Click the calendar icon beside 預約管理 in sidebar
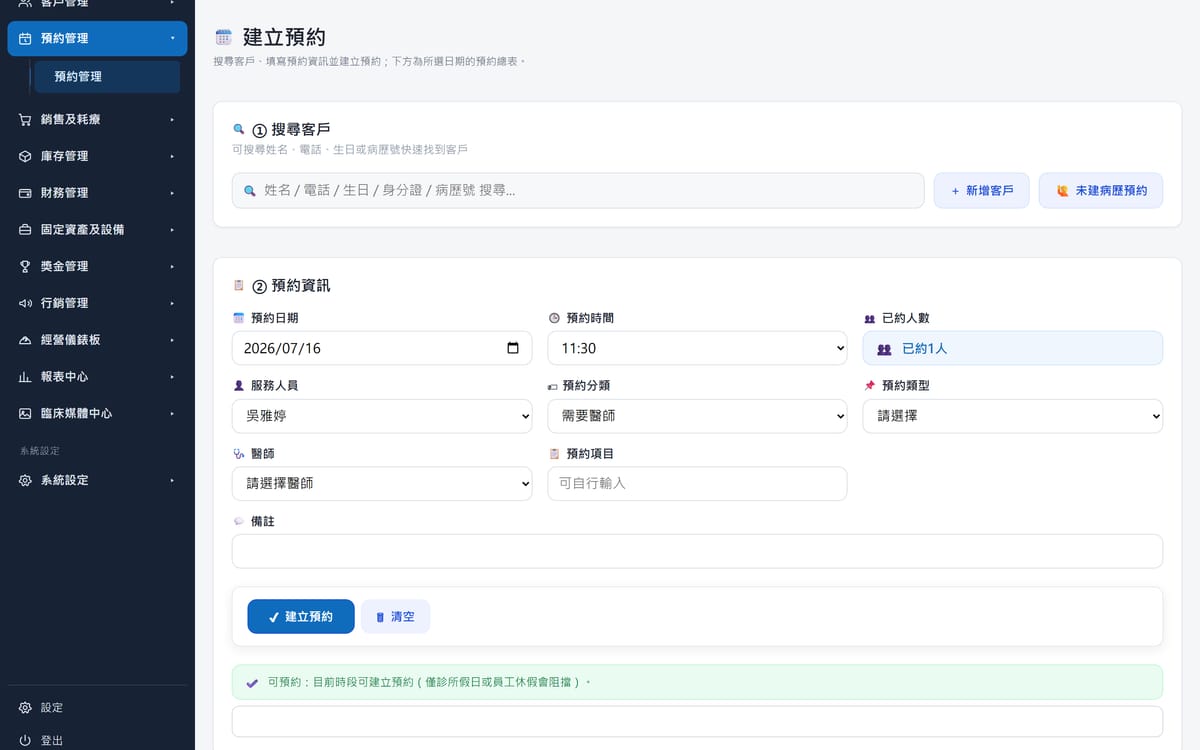 coord(25,38)
